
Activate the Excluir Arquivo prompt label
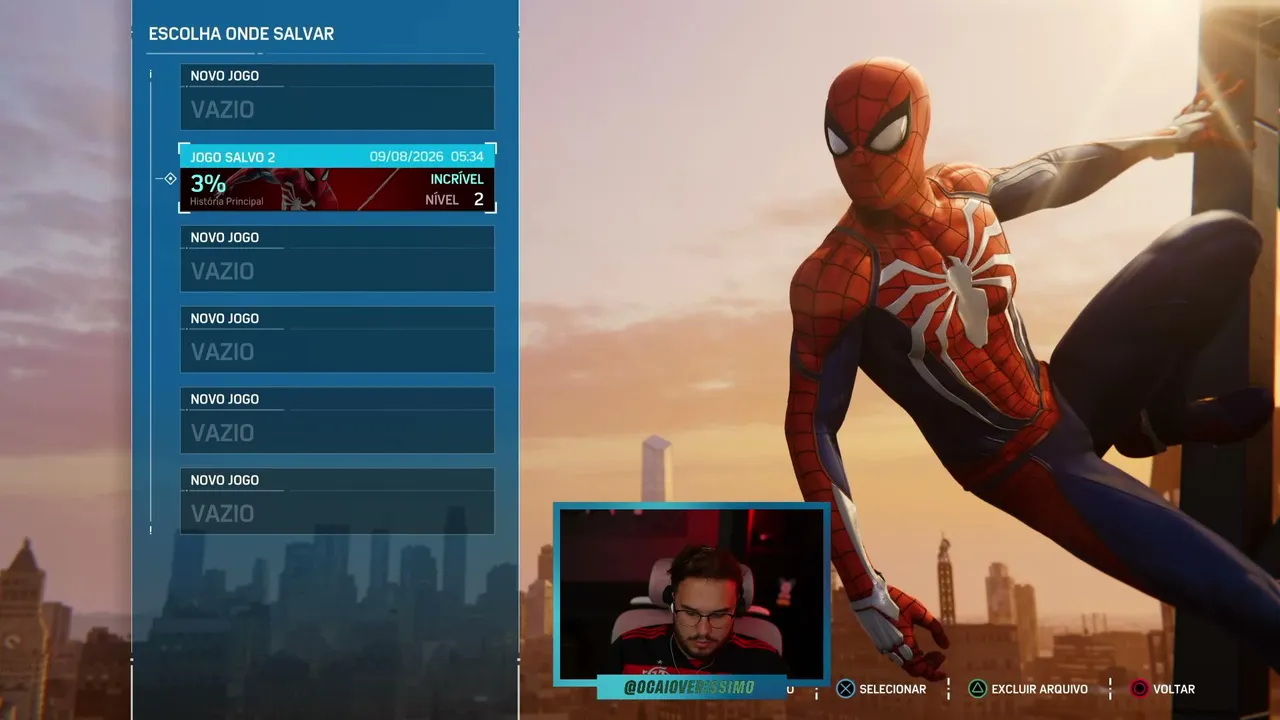point(1040,689)
